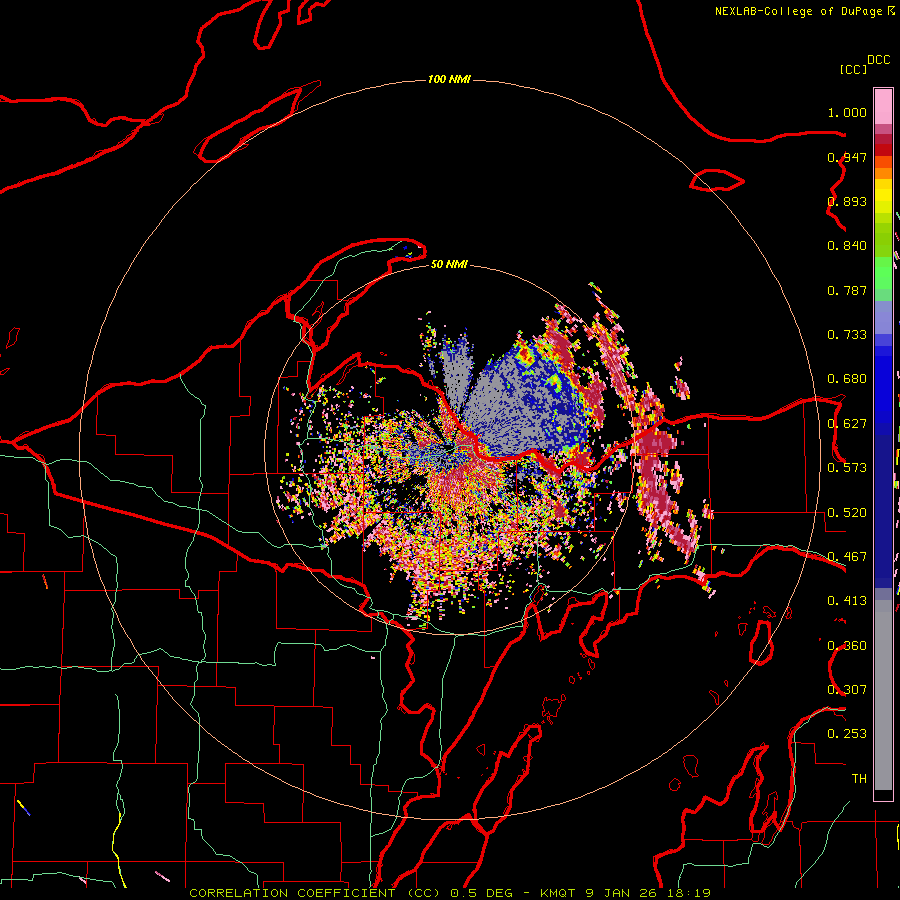Click the 0.787 scale value

click(x=847, y=290)
